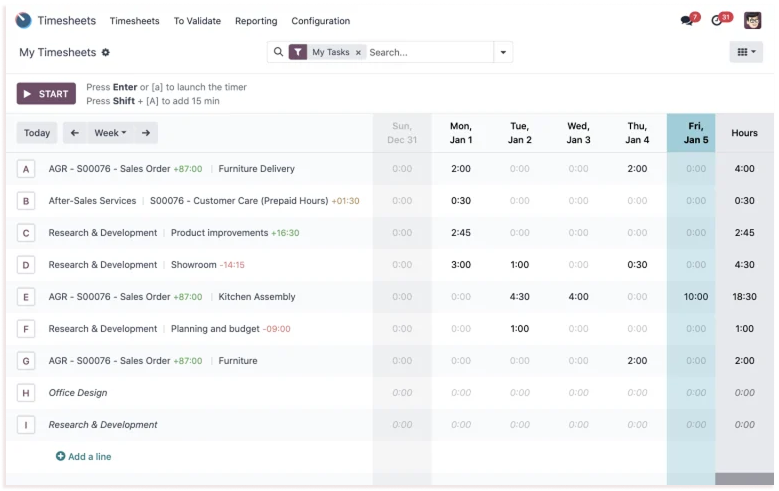This screenshot has height=491, width=779.
Task: Open the chat messages icon
Action: (x=687, y=20)
